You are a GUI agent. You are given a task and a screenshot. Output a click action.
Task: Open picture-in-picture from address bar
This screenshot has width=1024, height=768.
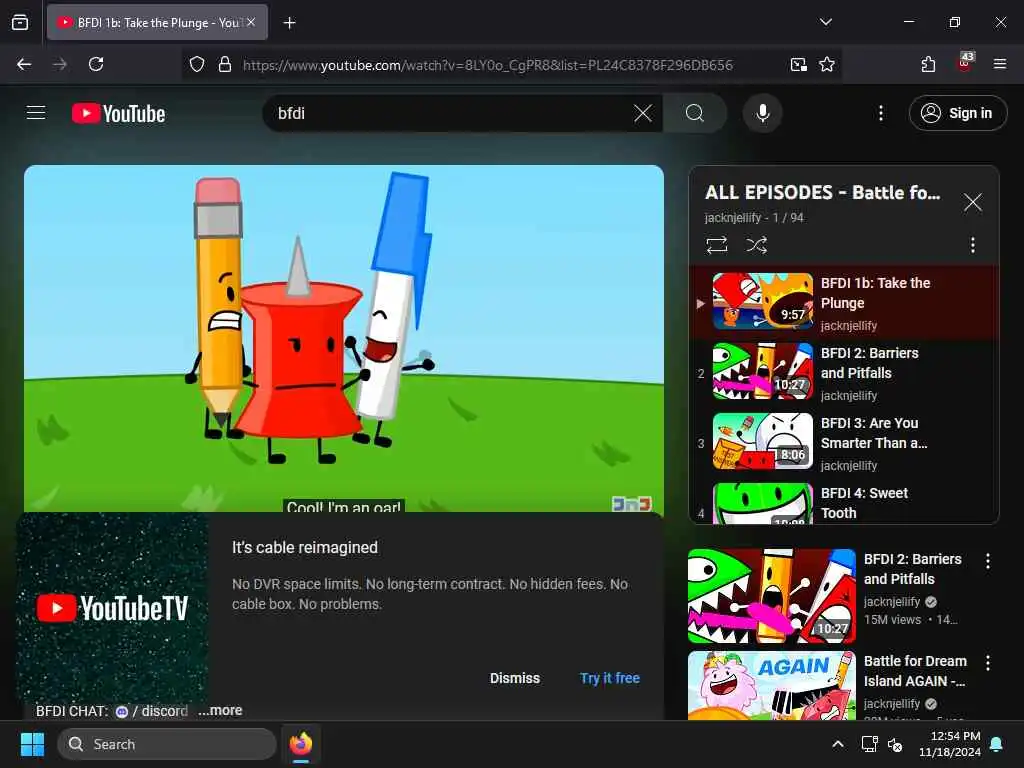(799, 64)
